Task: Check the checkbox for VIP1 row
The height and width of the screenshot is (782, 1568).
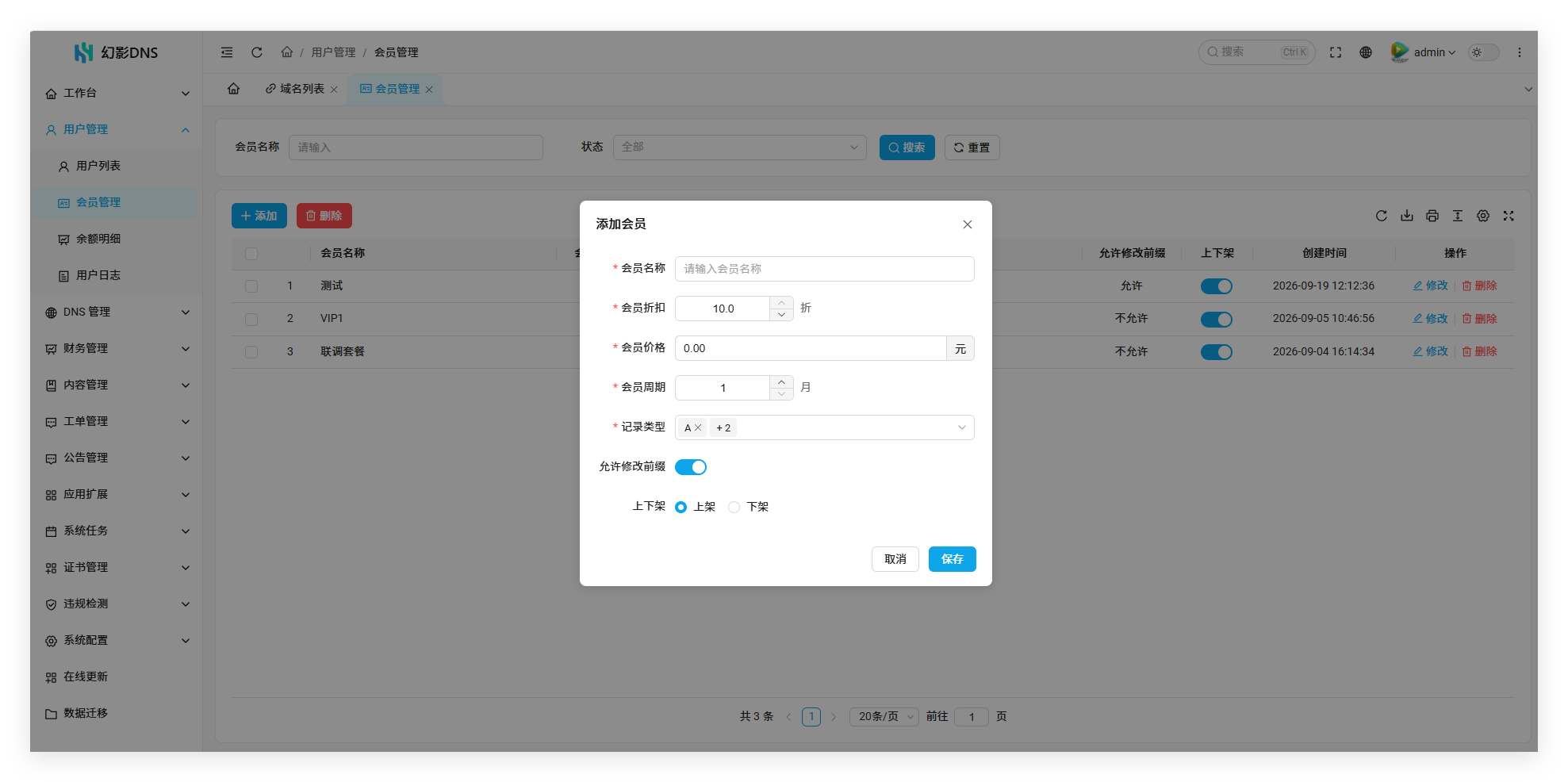Action: pyautogui.click(x=251, y=319)
